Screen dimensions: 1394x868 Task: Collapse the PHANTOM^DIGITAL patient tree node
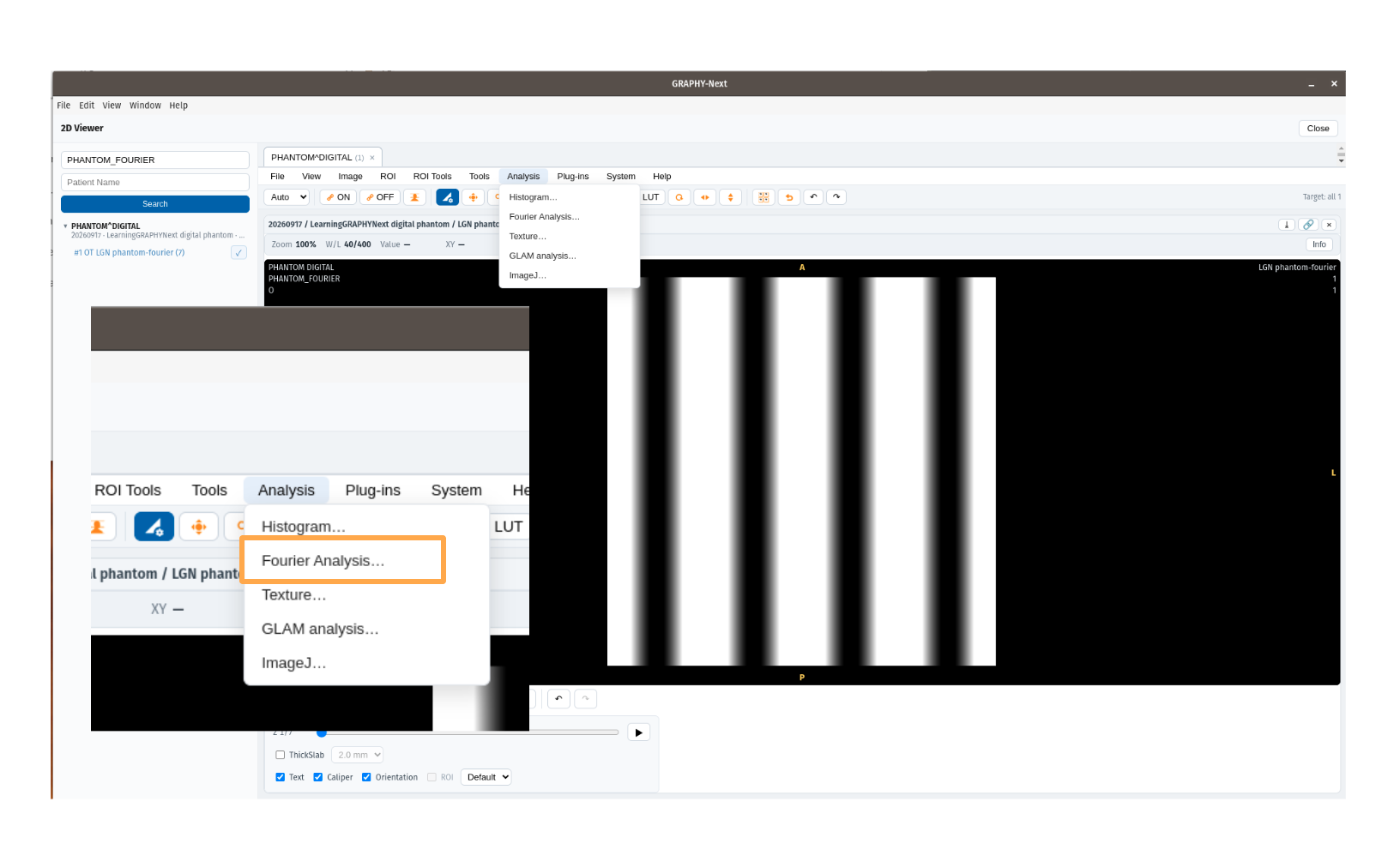tap(65, 226)
